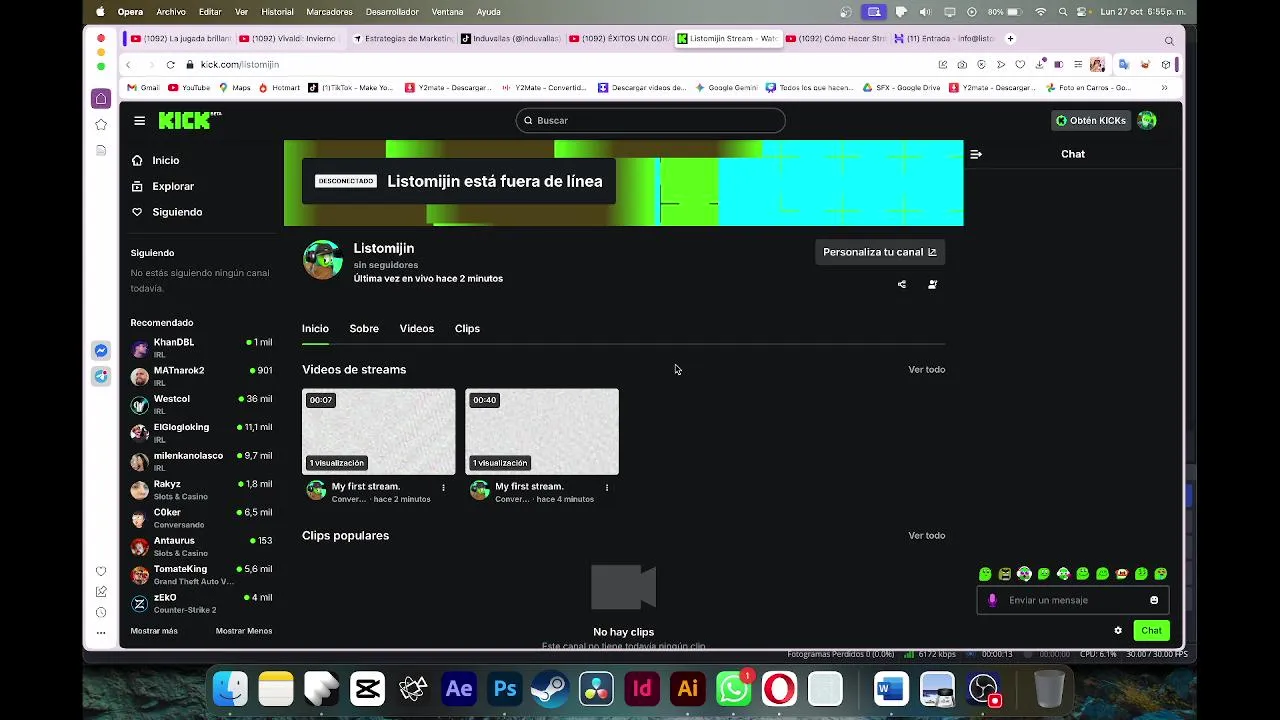Switch to Videos tab
Image resolution: width=1280 pixels, height=720 pixels.
[x=417, y=328]
